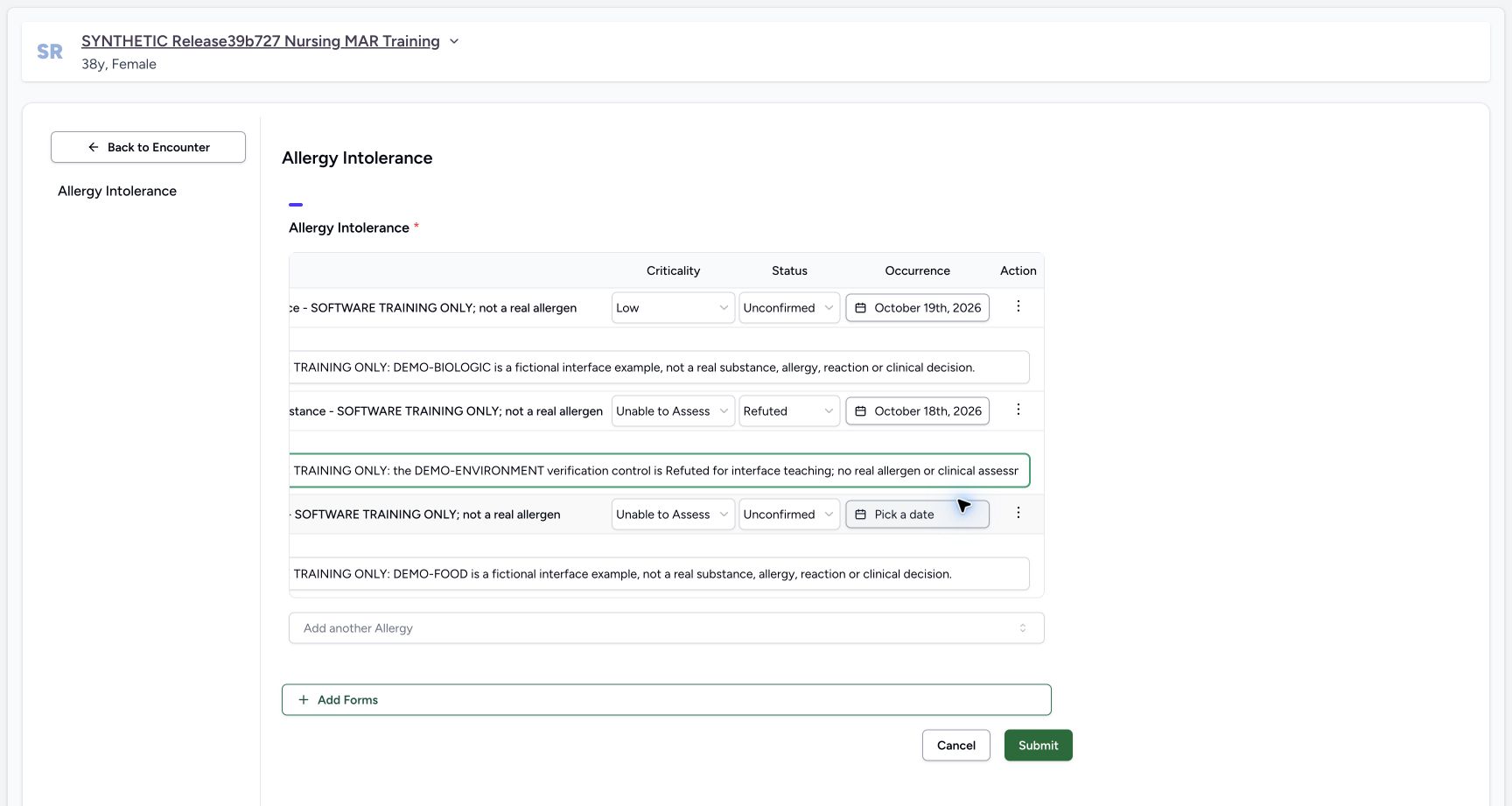1512x806 pixels.
Task: Open Criticality dropdown in Refuted row
Action: (673, 411)
